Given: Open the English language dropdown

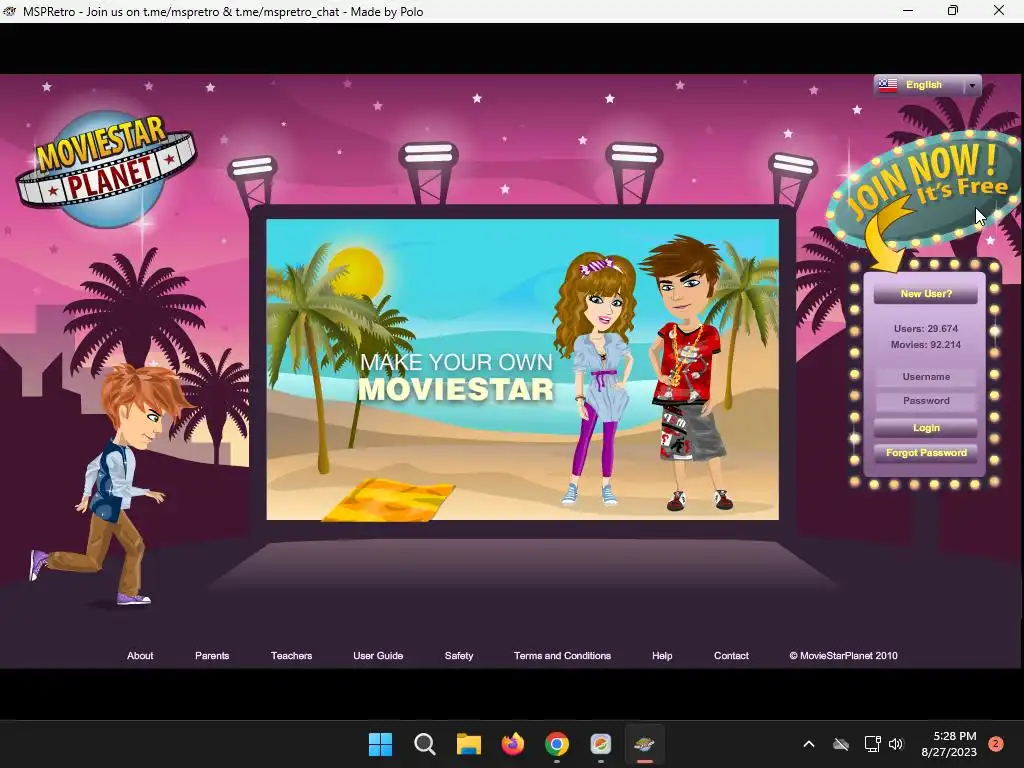Looking at the screenshot, I should pyautogui.click(x=927, y=85).
